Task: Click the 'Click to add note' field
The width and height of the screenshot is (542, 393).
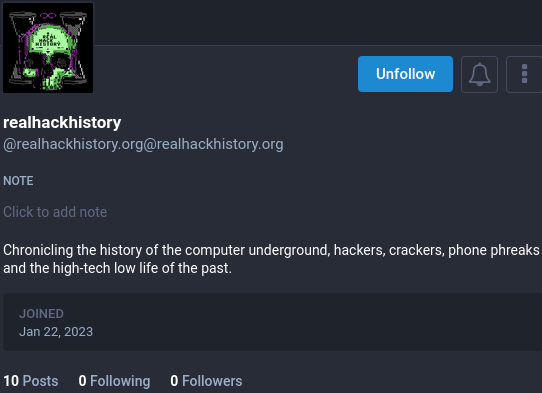Action: tap(55, 212)
